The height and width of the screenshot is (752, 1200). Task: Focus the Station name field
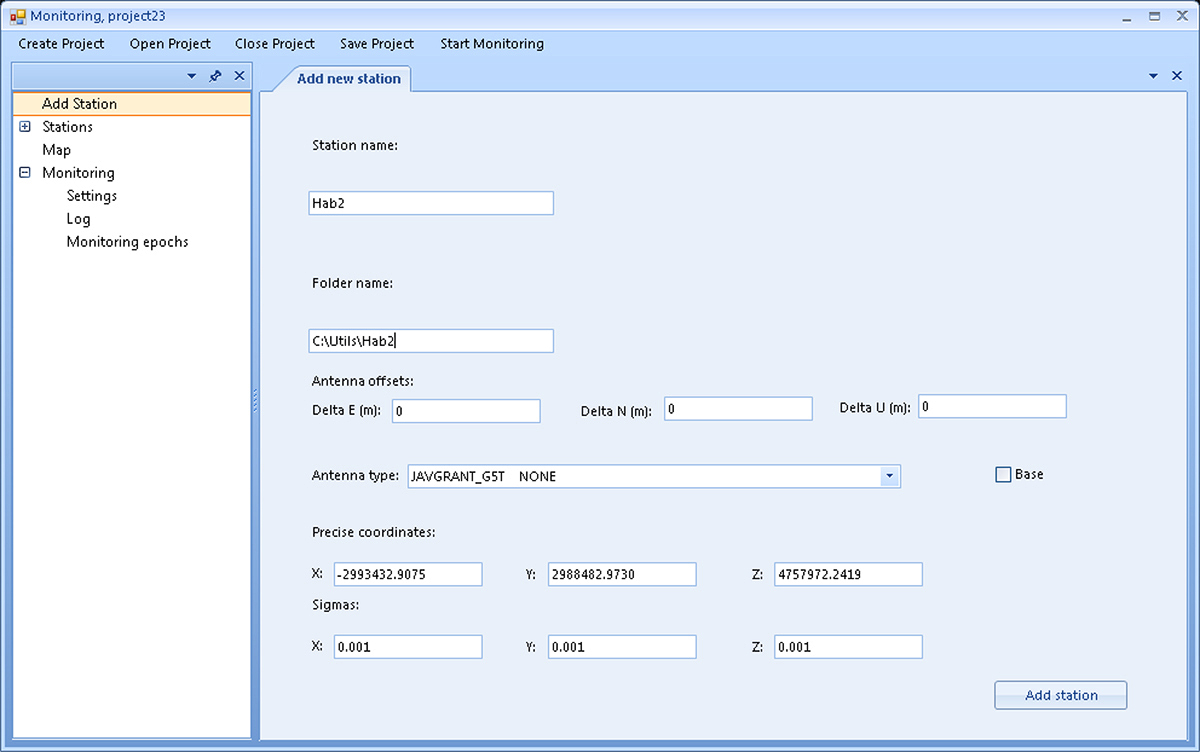[x=431, y=203]
